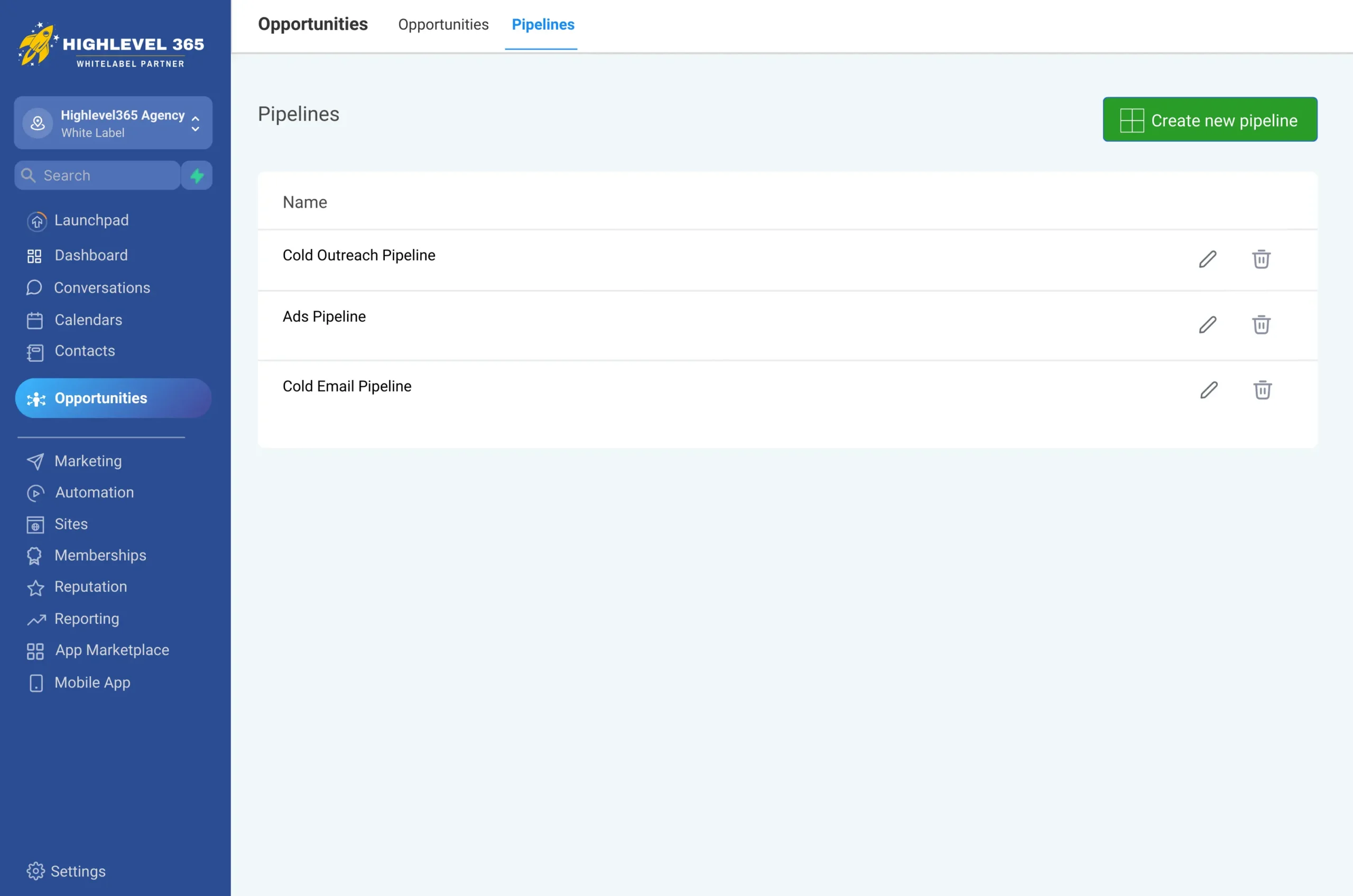This screenshot has height=896, width=1353.
Task: Open the Conversations section
Action: coord(102,288)
